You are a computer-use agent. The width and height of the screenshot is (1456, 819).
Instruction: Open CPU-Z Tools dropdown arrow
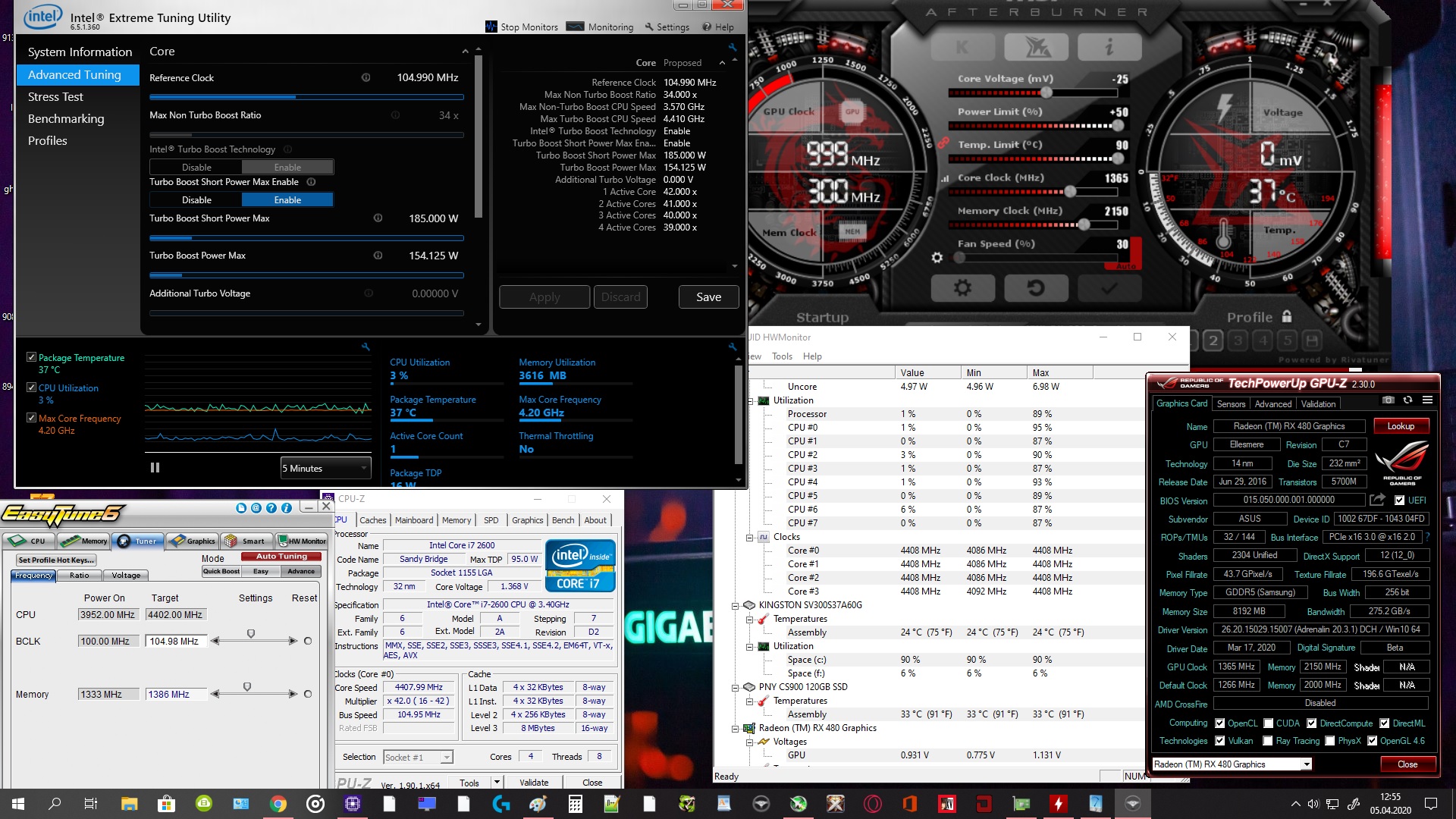pos(497,783)
